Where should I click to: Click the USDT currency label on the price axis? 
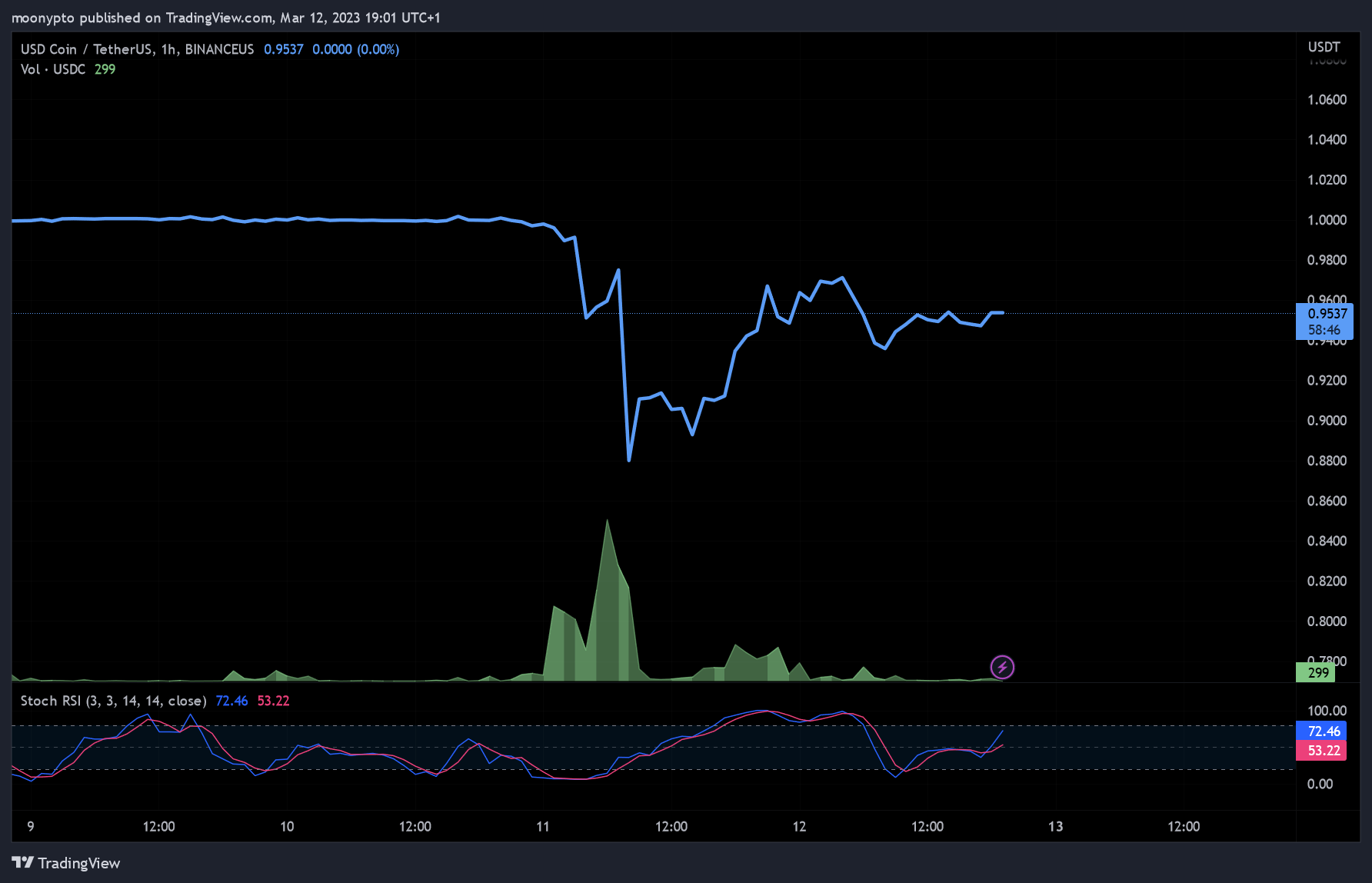tap(1324, 47)
